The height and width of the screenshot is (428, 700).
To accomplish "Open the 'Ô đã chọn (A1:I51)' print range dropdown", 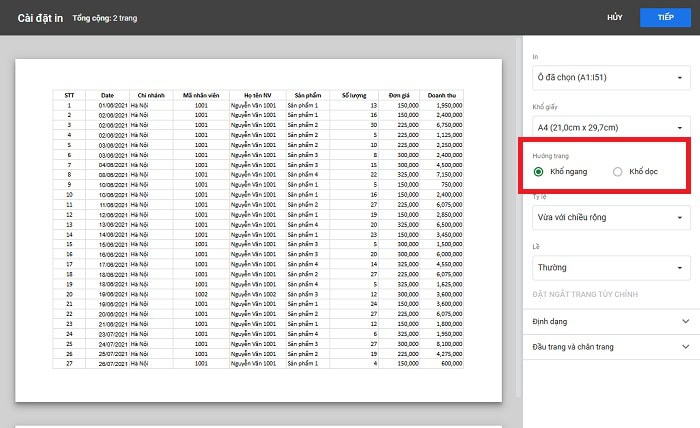I will pos(610,78).
